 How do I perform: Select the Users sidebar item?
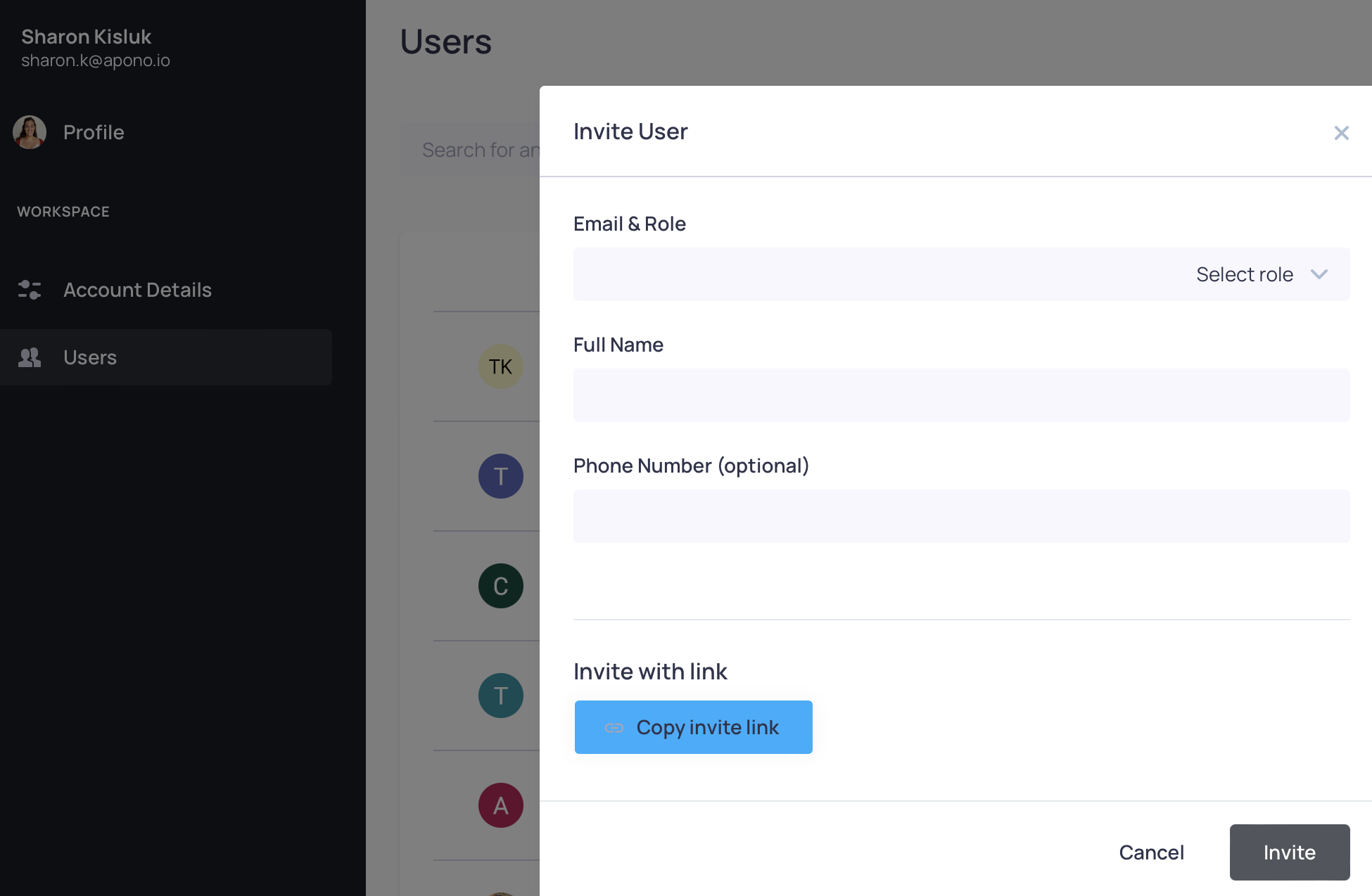(x=90, y=357)
